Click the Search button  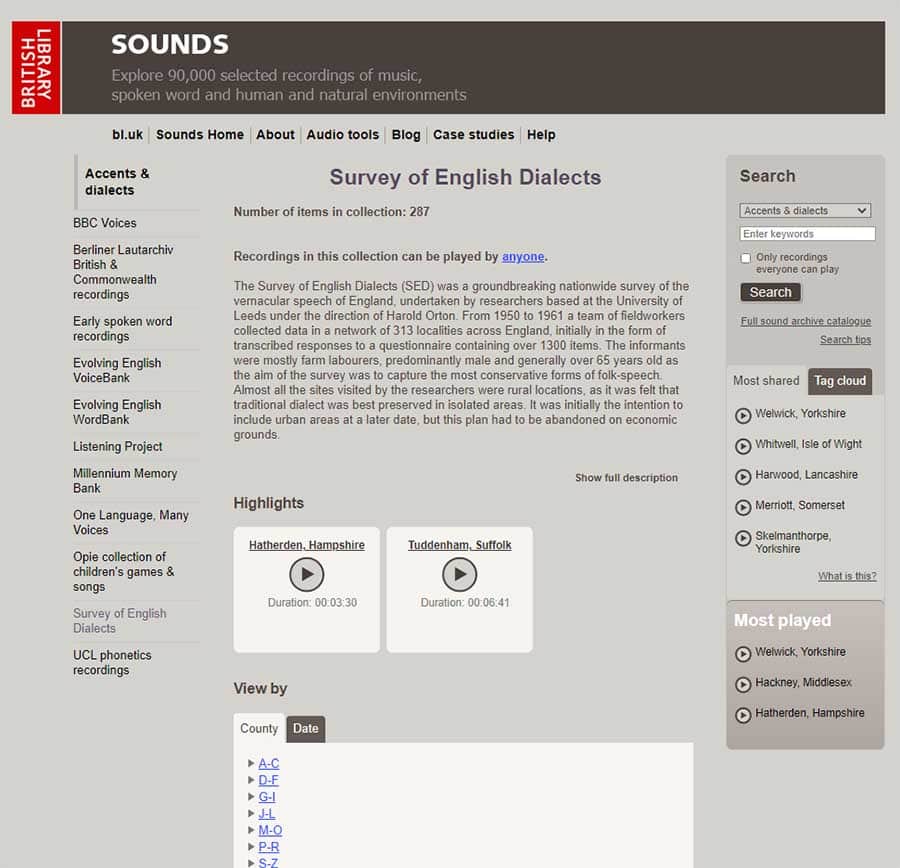coord(770,292)
